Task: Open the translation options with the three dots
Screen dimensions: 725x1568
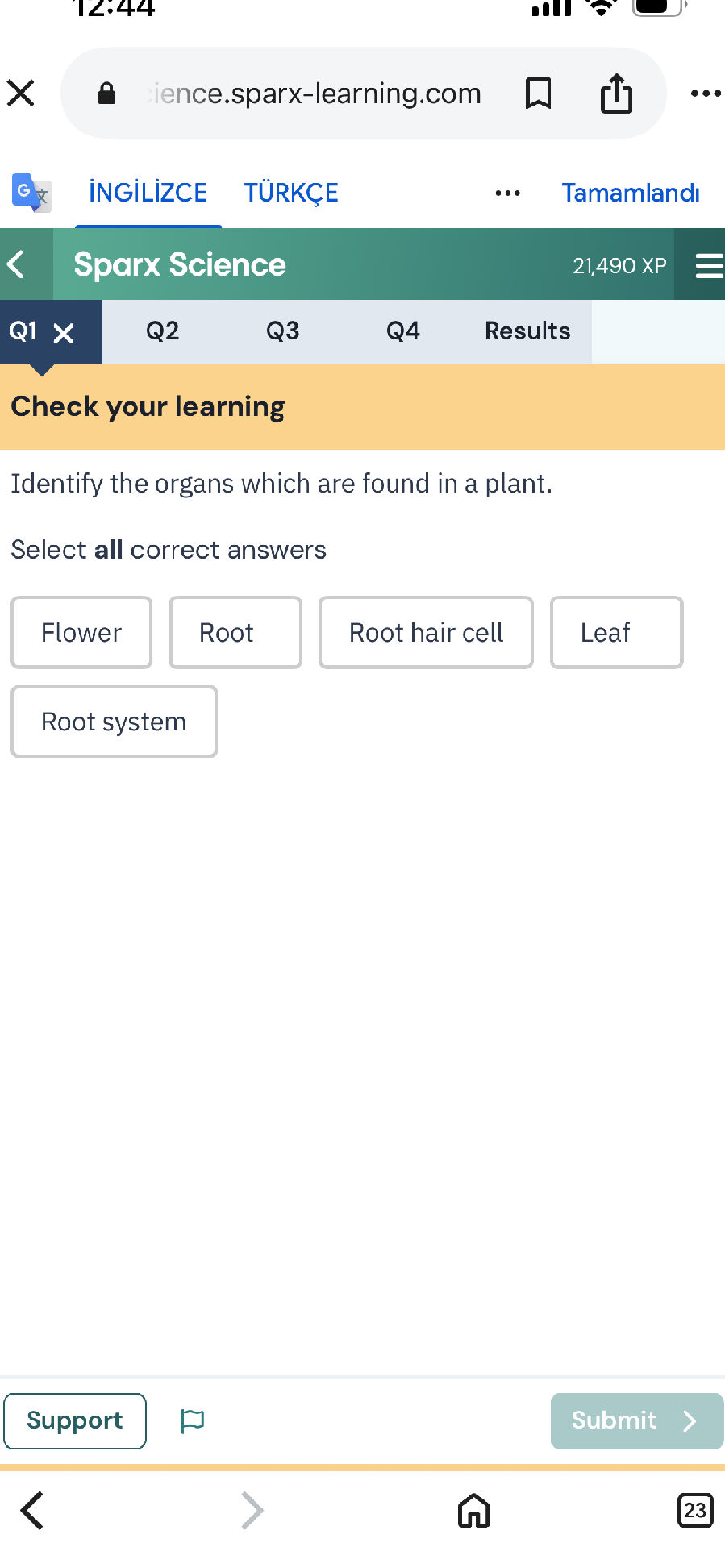Action: click(507, 193)
